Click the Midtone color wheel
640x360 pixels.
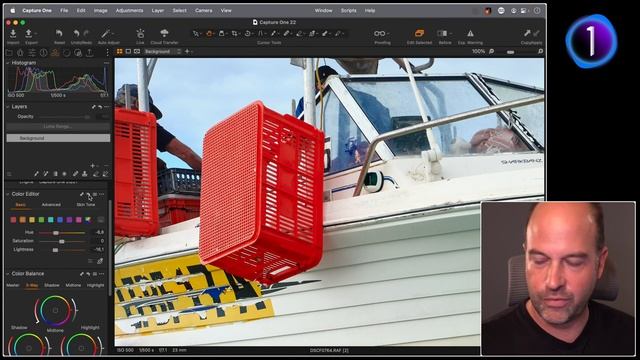[x=56, y=311]
